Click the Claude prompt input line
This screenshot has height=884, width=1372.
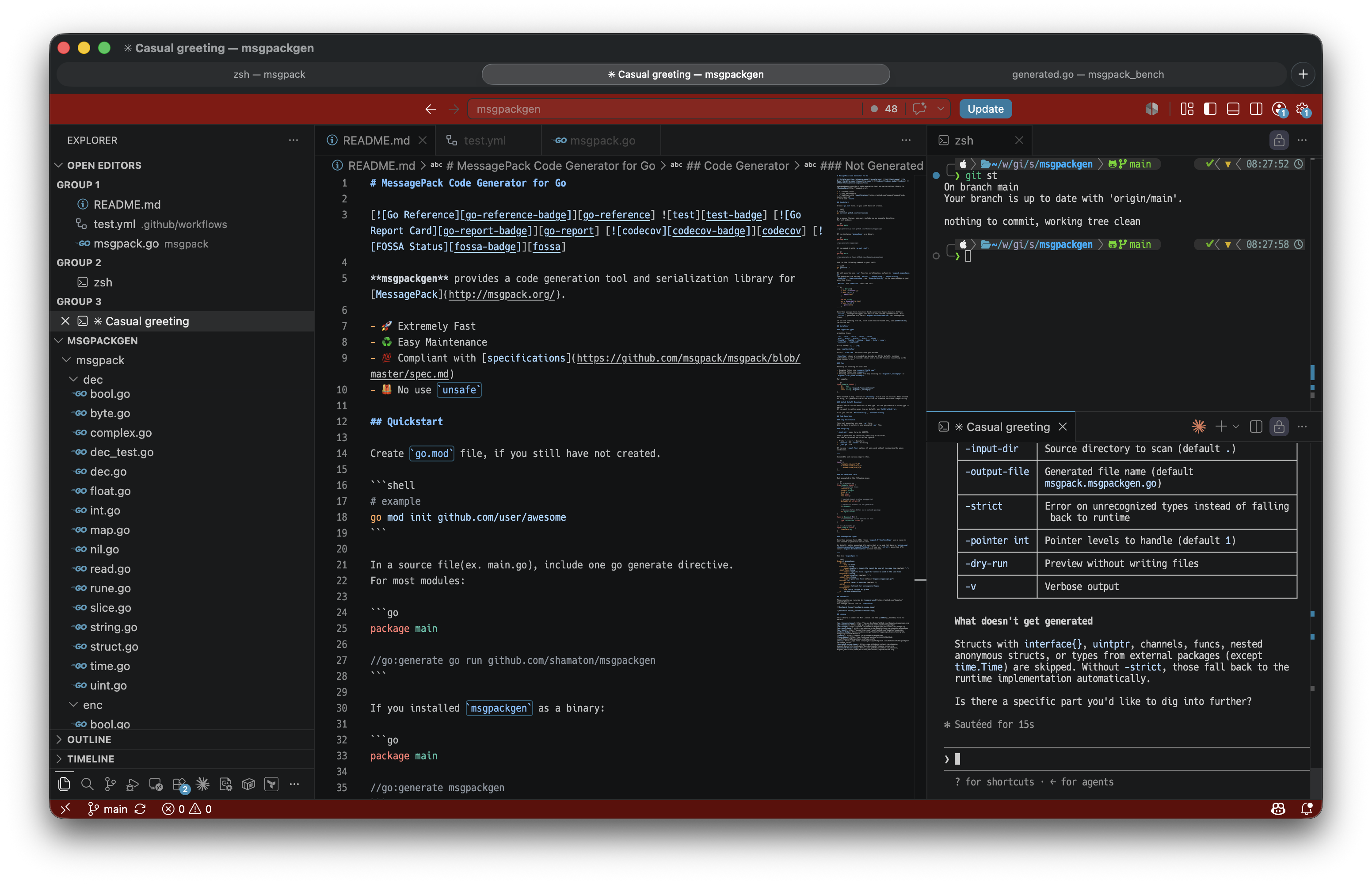1126,759
